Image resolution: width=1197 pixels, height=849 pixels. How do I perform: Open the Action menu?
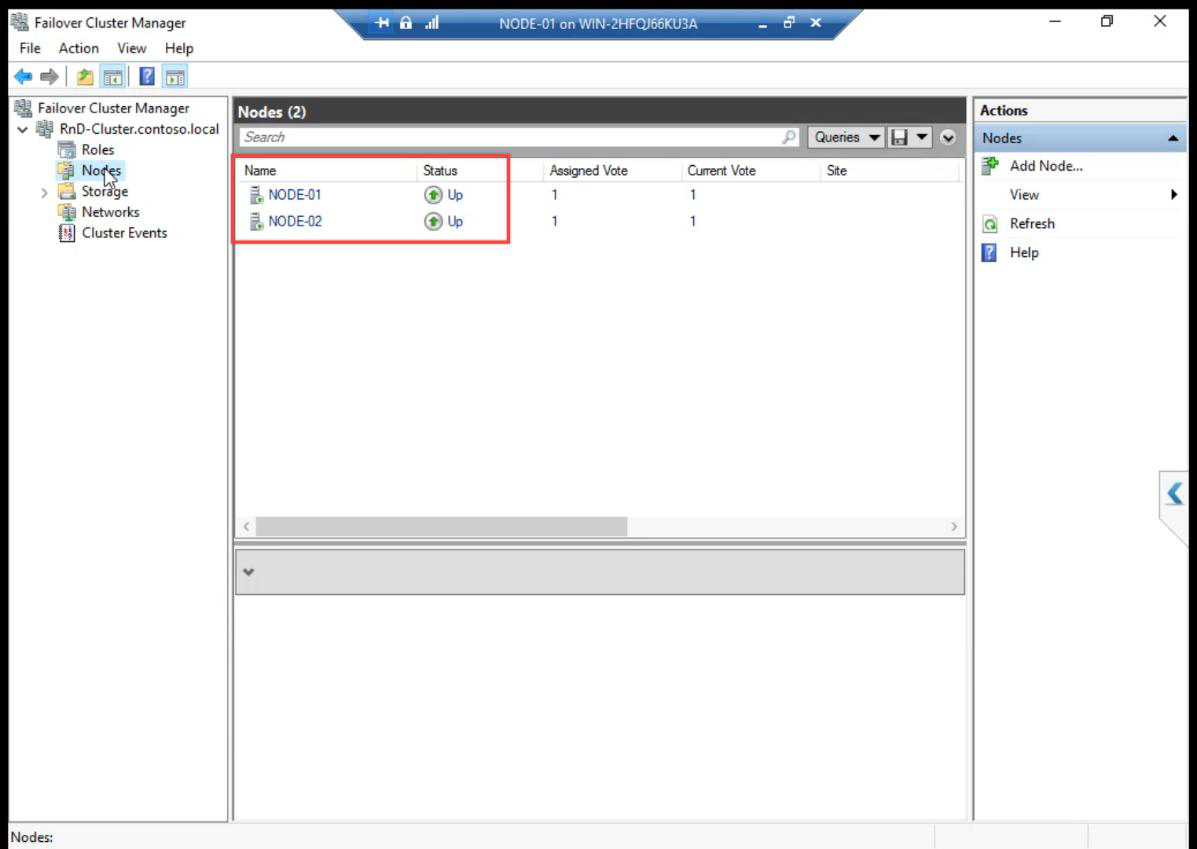(79, 48)
